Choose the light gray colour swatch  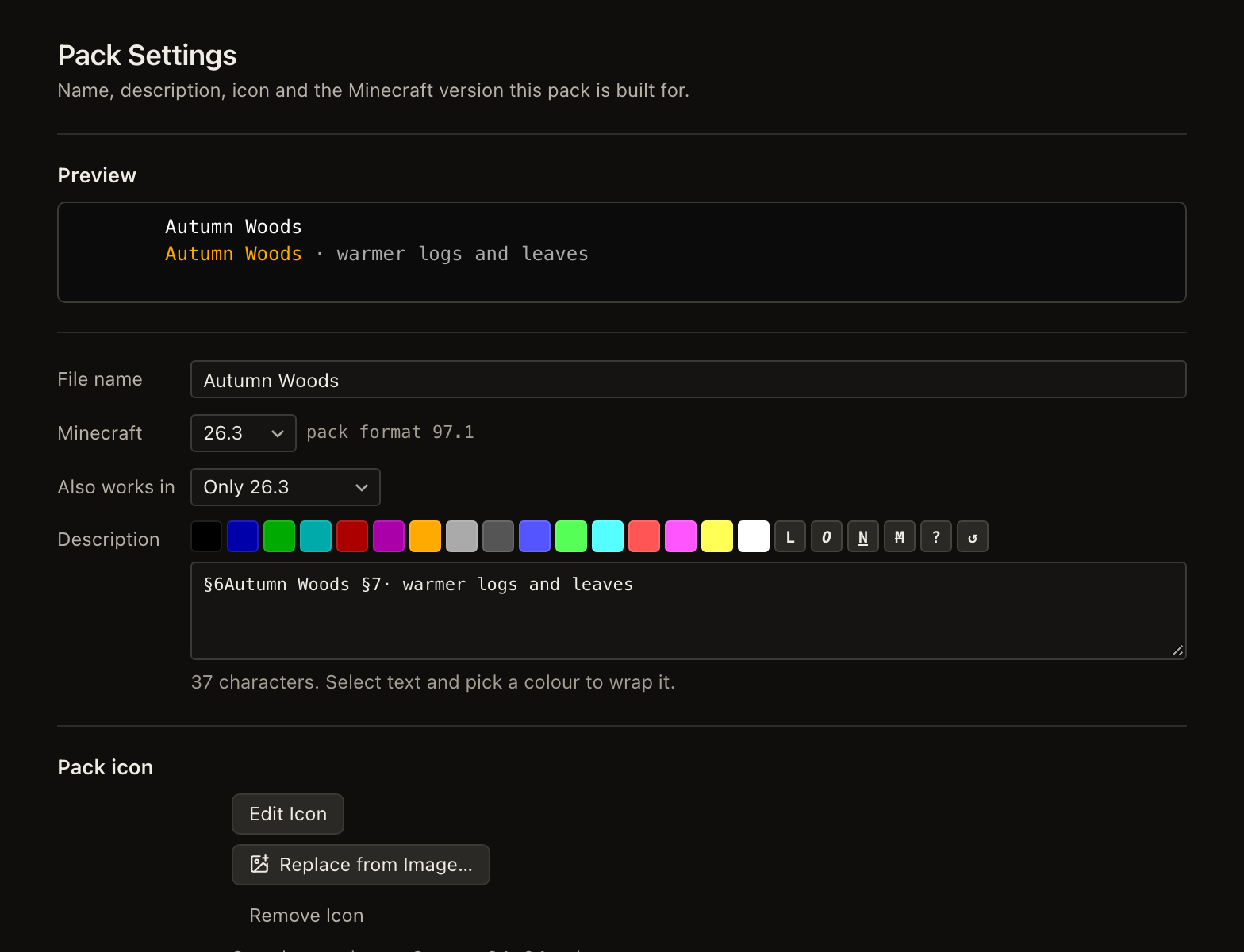(462, 536)
